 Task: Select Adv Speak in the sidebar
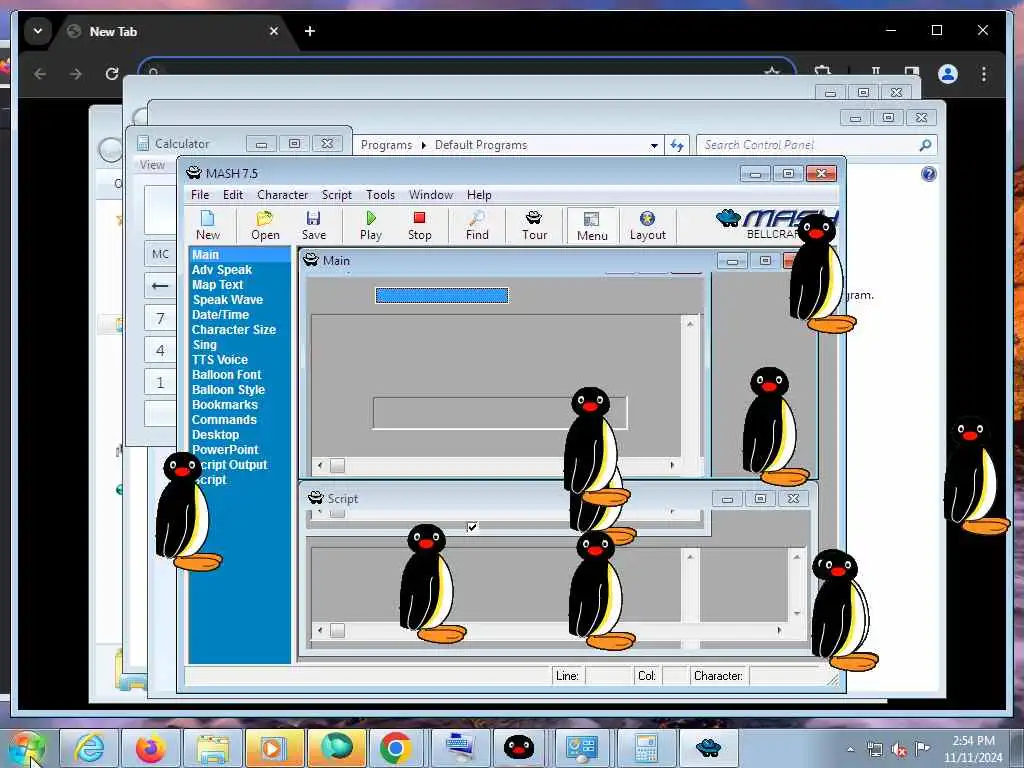click(222, 270)
